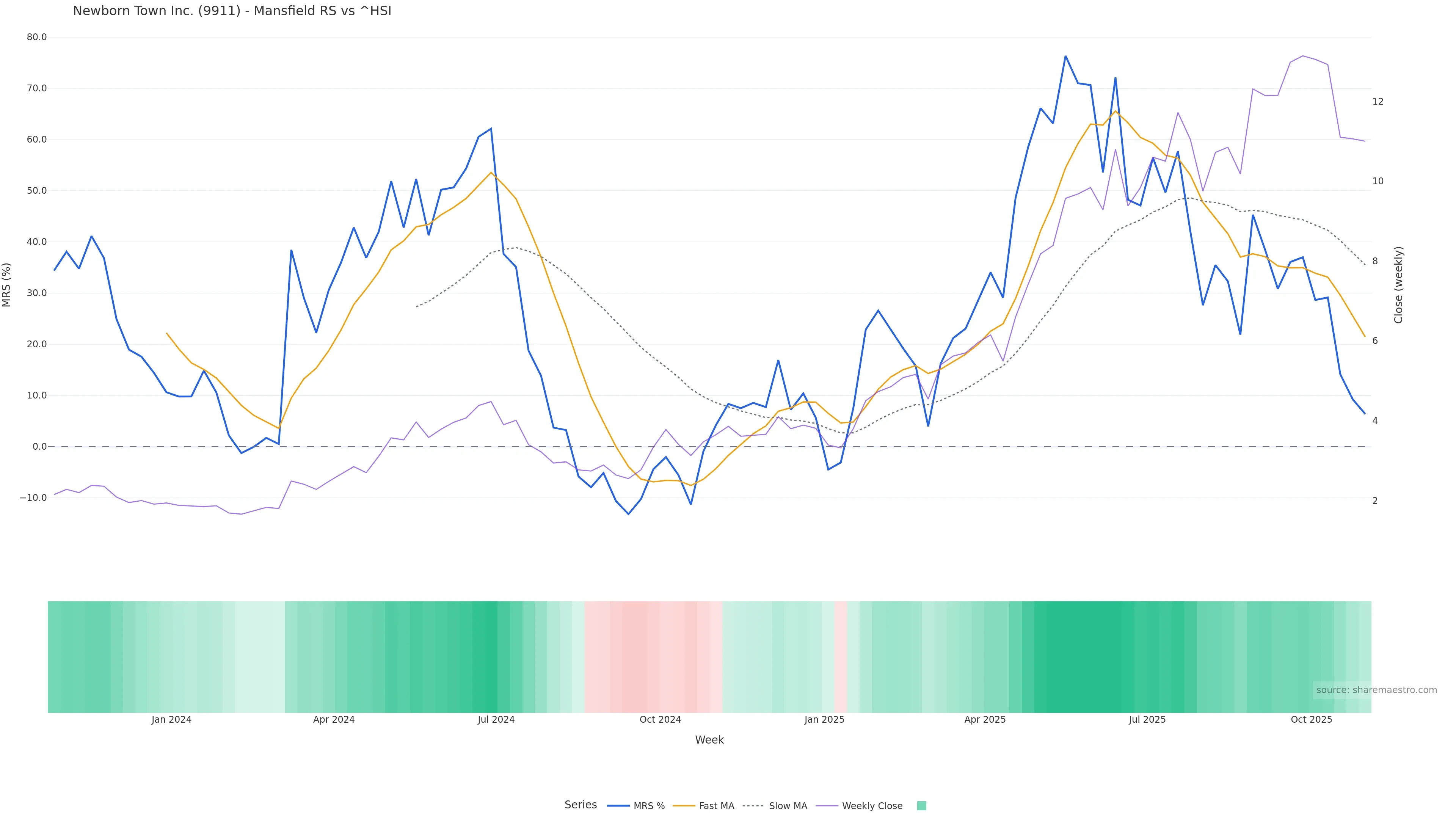Toggle the MRS % series label in legend
Image resolution: width=1456 pixels, height=819 pixels.
tap(649, 806)
